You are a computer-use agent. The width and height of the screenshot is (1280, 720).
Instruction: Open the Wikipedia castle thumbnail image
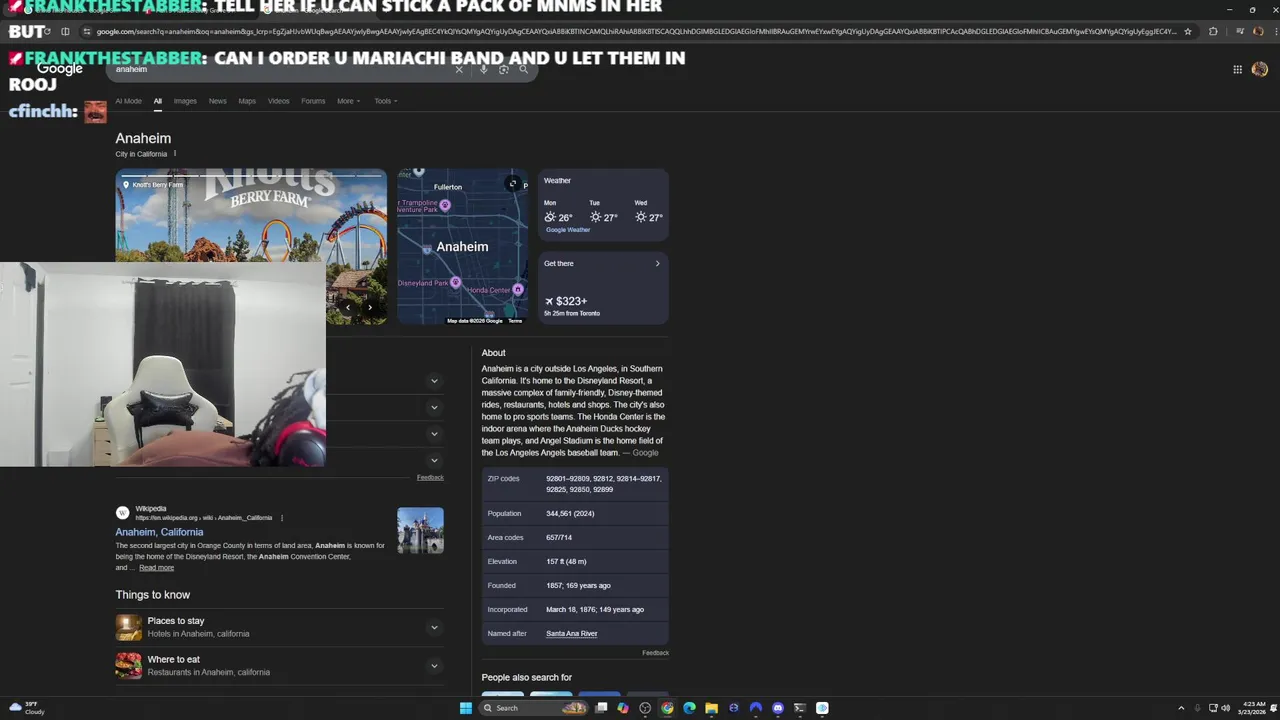[420, 530]
